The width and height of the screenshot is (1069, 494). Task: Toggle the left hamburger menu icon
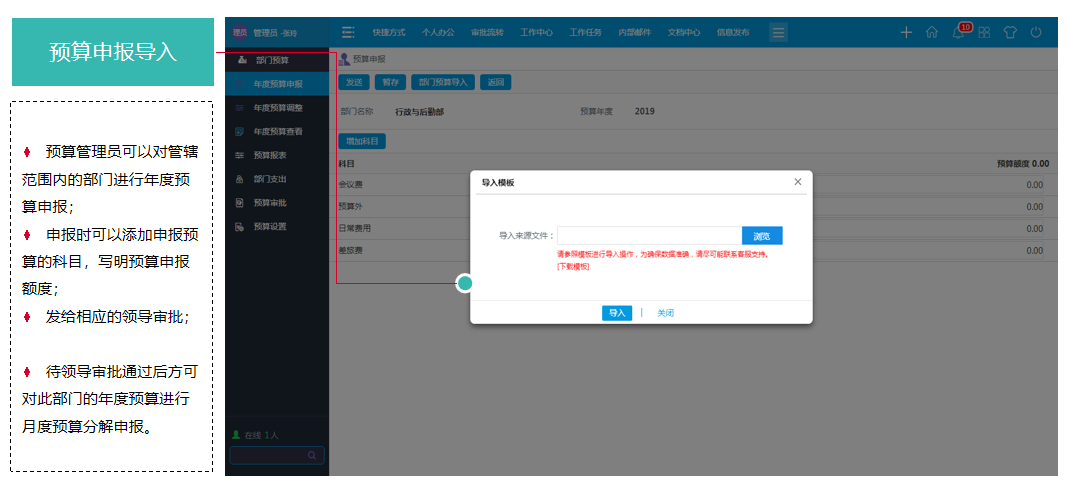coord(348,32)
